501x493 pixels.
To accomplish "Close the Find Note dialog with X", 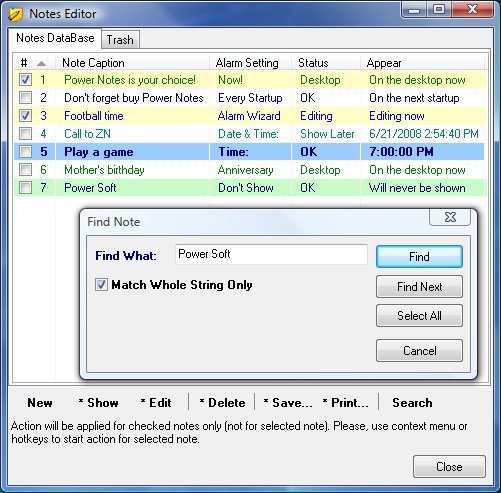I will pyautogui.click(x=450, y=217).
